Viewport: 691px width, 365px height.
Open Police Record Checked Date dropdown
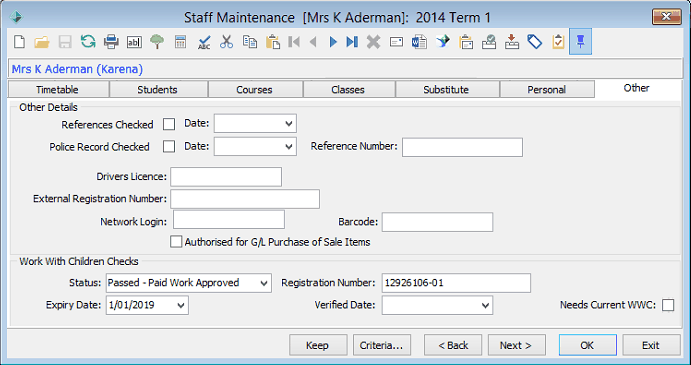pyautogui.click(x=289, y=146)
